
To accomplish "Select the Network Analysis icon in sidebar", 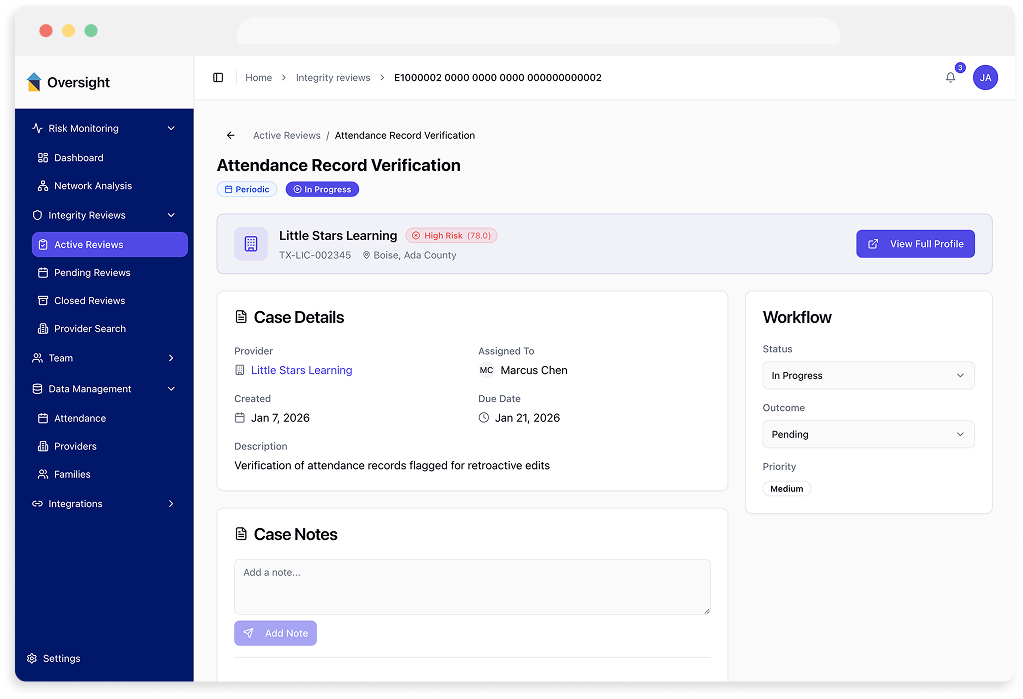I will click(x=43, y=185).
